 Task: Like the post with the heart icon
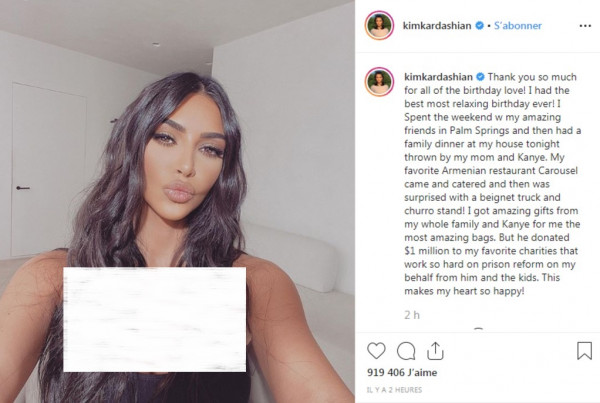(x=376, y=351)
